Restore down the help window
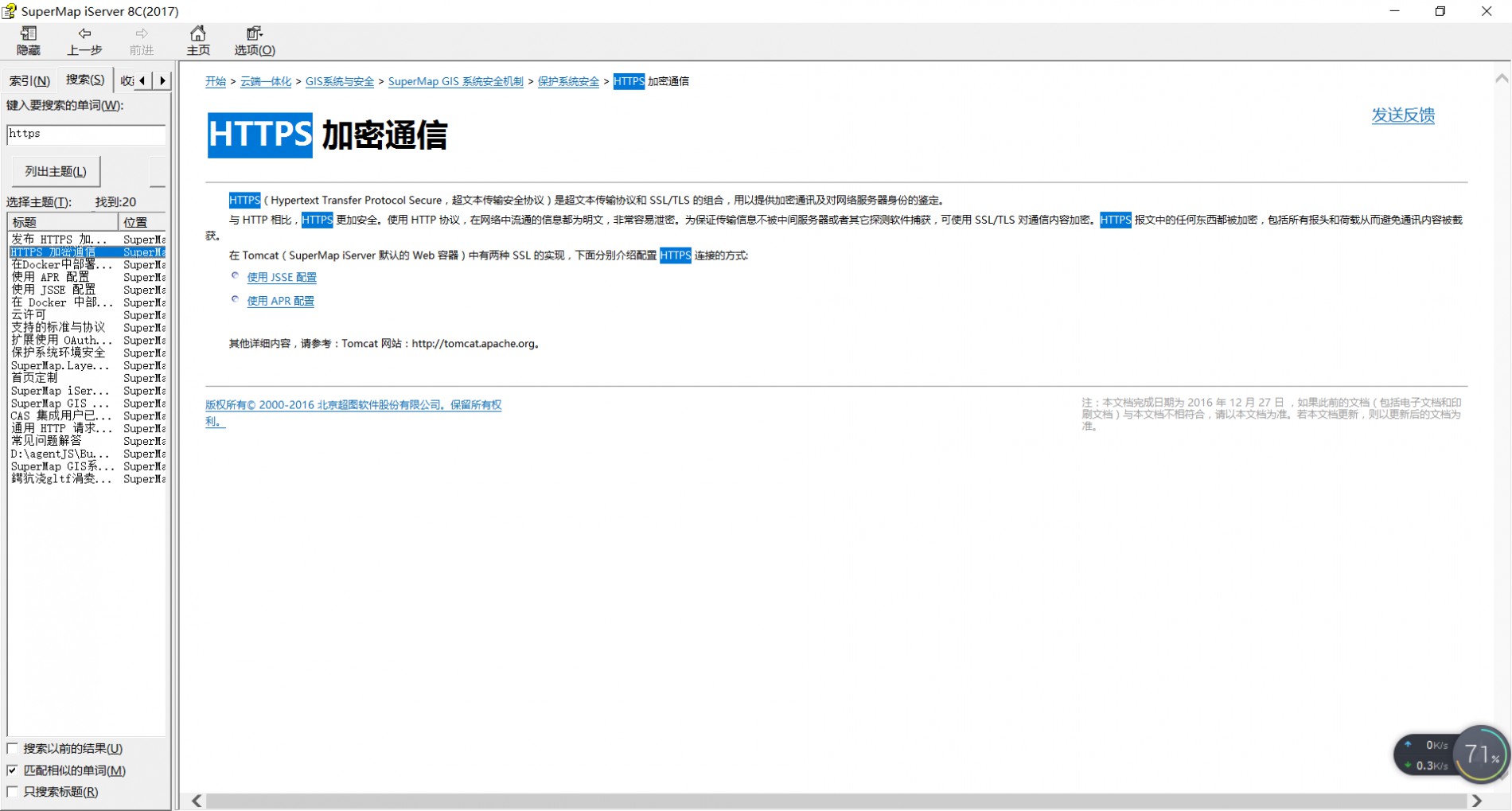Screen dimensions: 1512x811 pyautogui.click(x=1440, y=11)
